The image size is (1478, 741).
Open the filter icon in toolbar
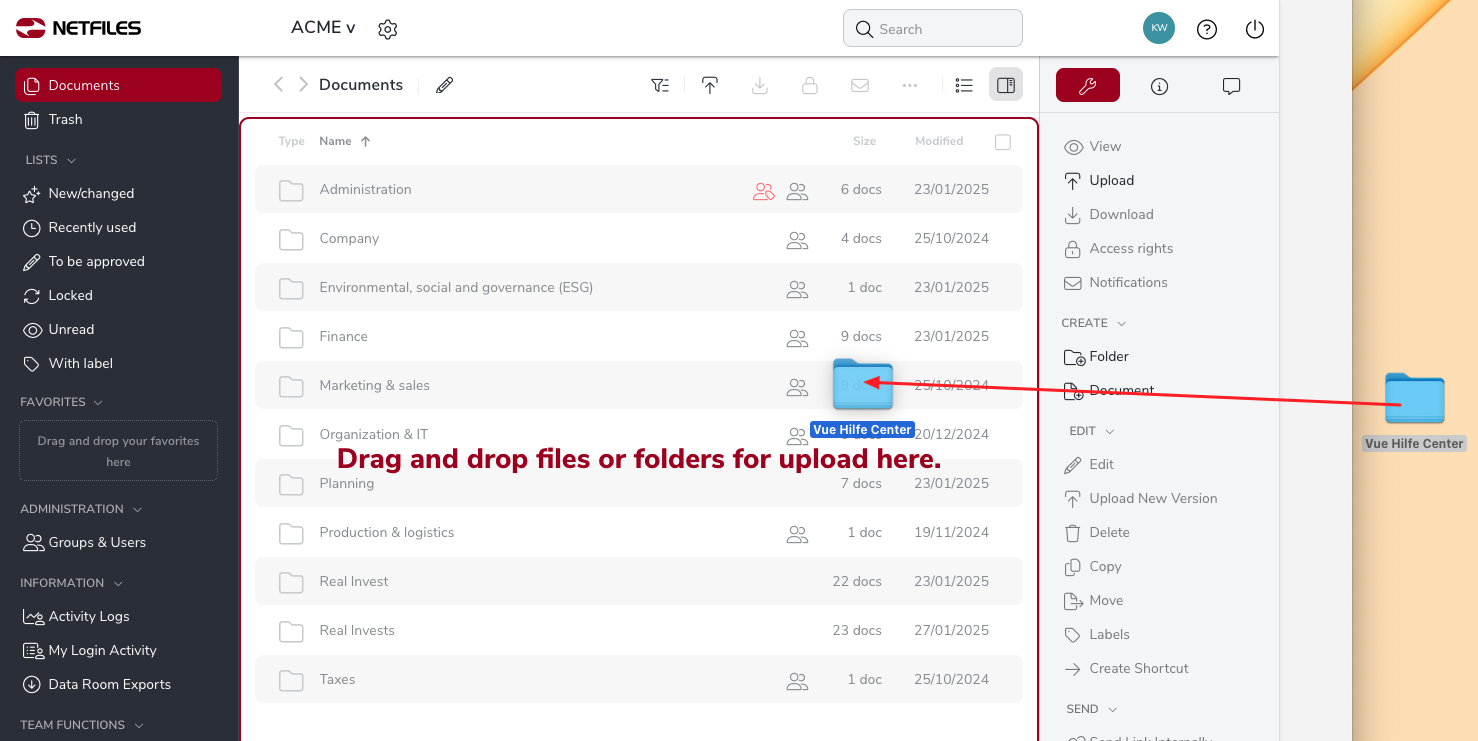tap(660, 85)
